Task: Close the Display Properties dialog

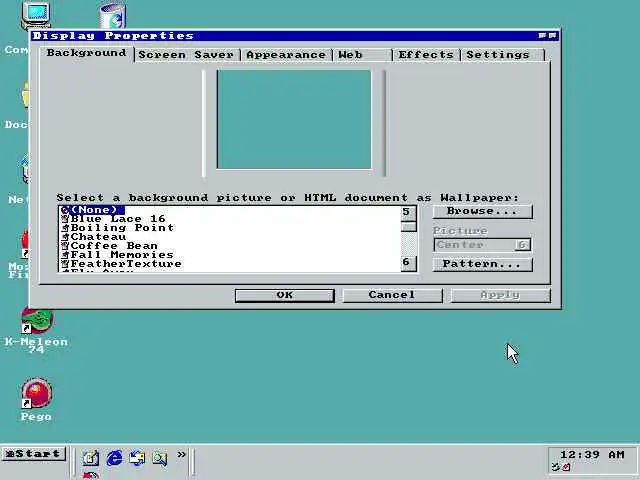Action: (552, 36)
